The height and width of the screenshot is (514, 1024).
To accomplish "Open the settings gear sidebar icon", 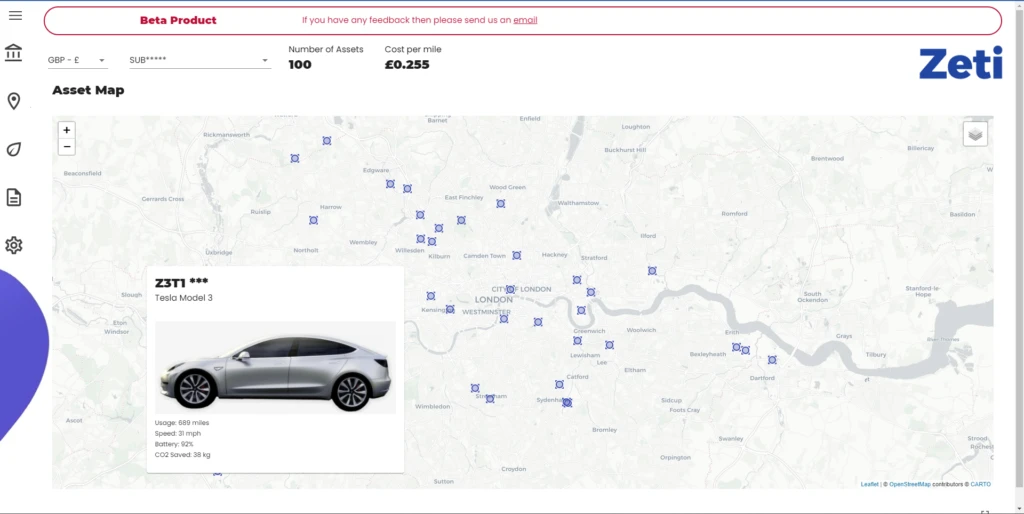I will click(x=13, y=245).
